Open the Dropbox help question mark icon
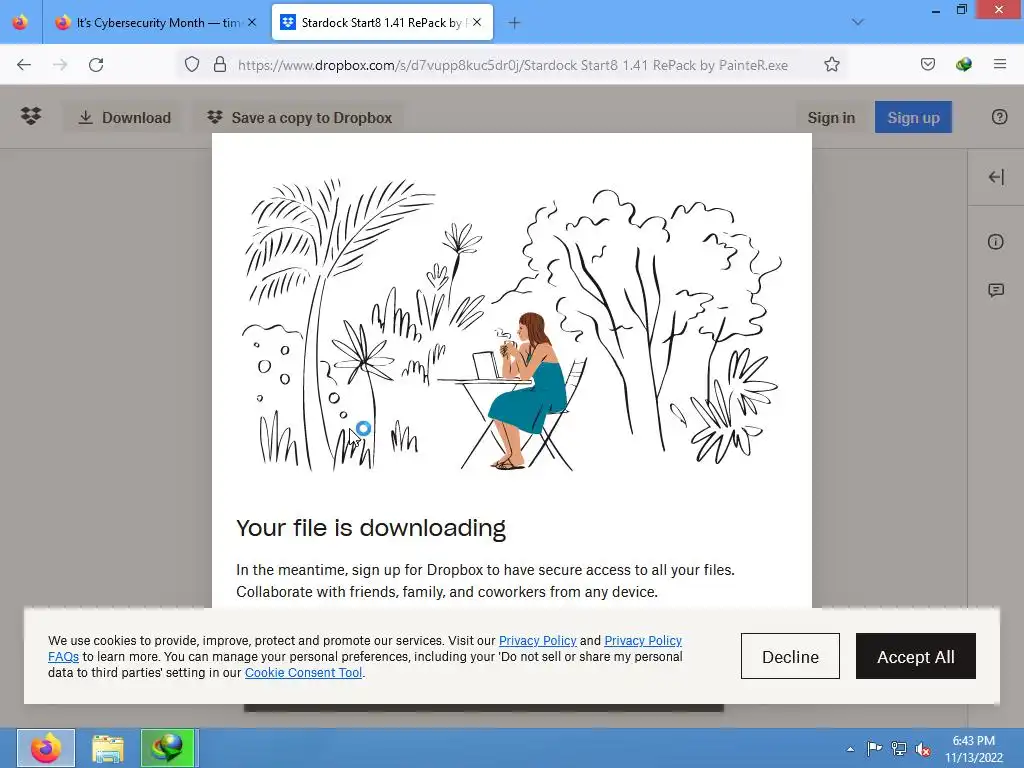 (x=999, y=117)
